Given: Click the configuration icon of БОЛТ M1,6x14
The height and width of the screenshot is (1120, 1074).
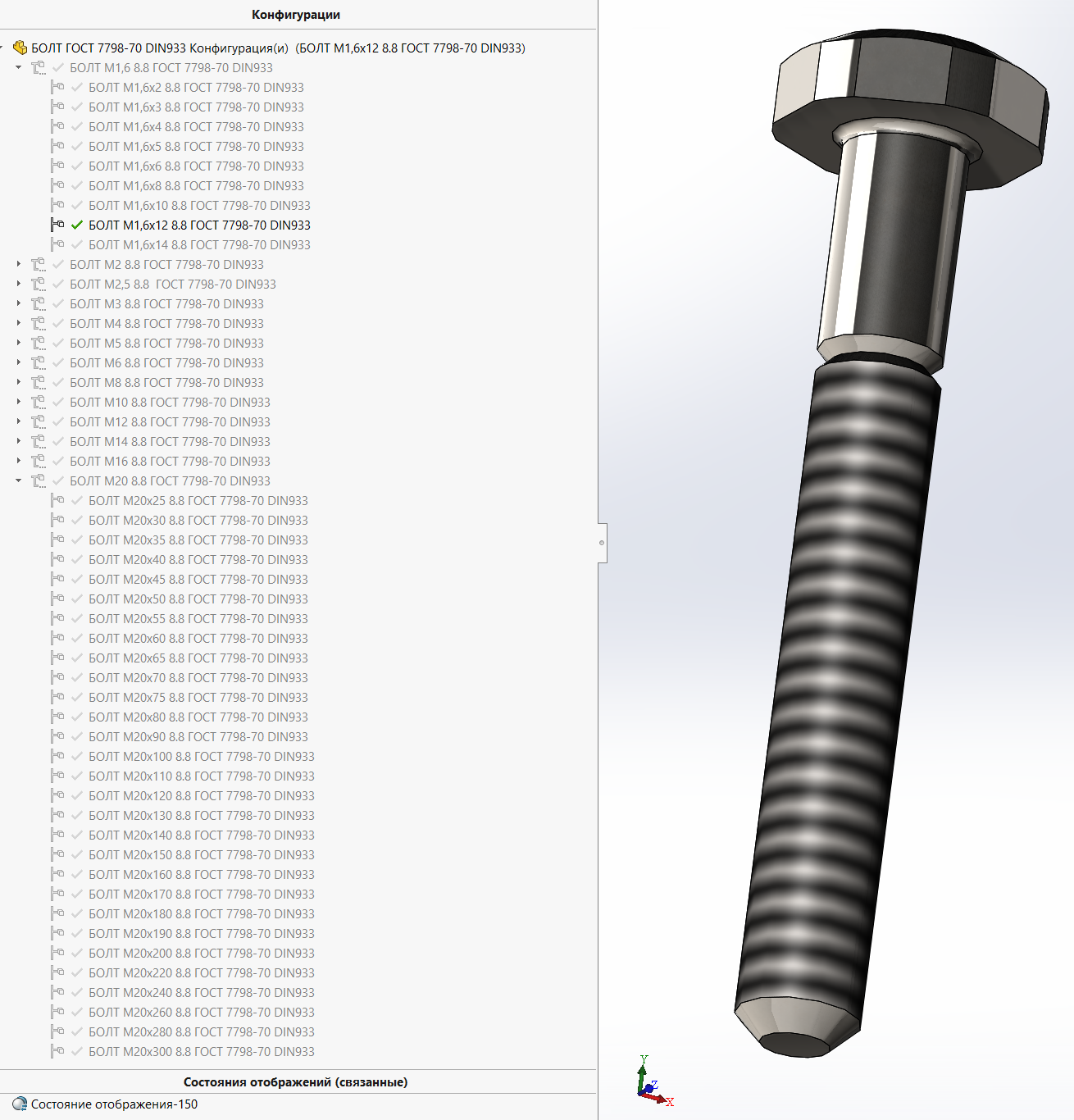Looking at the screenshot, I should pos(57,244).
